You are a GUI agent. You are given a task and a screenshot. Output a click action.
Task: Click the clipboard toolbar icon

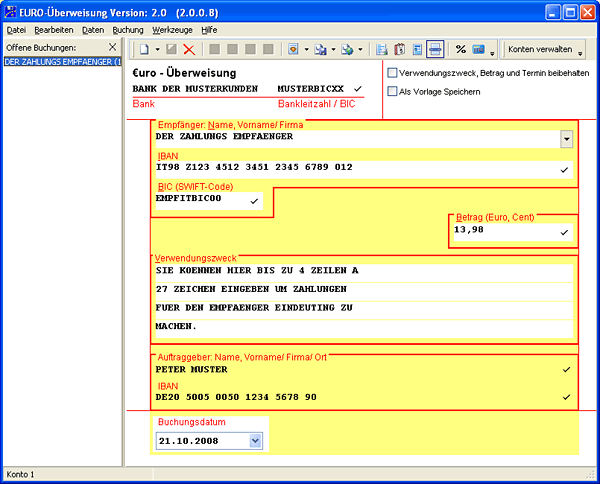pyautogui.click(x=399, y=49)
